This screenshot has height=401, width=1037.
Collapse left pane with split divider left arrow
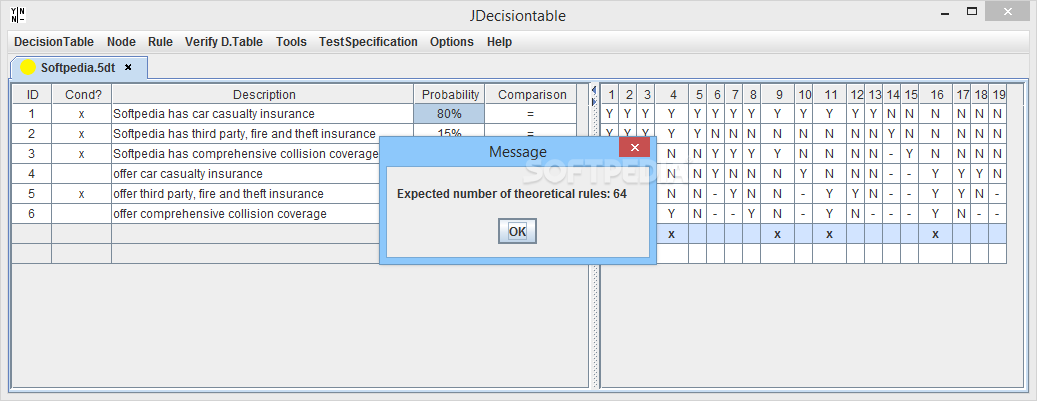tap(594, 90)
